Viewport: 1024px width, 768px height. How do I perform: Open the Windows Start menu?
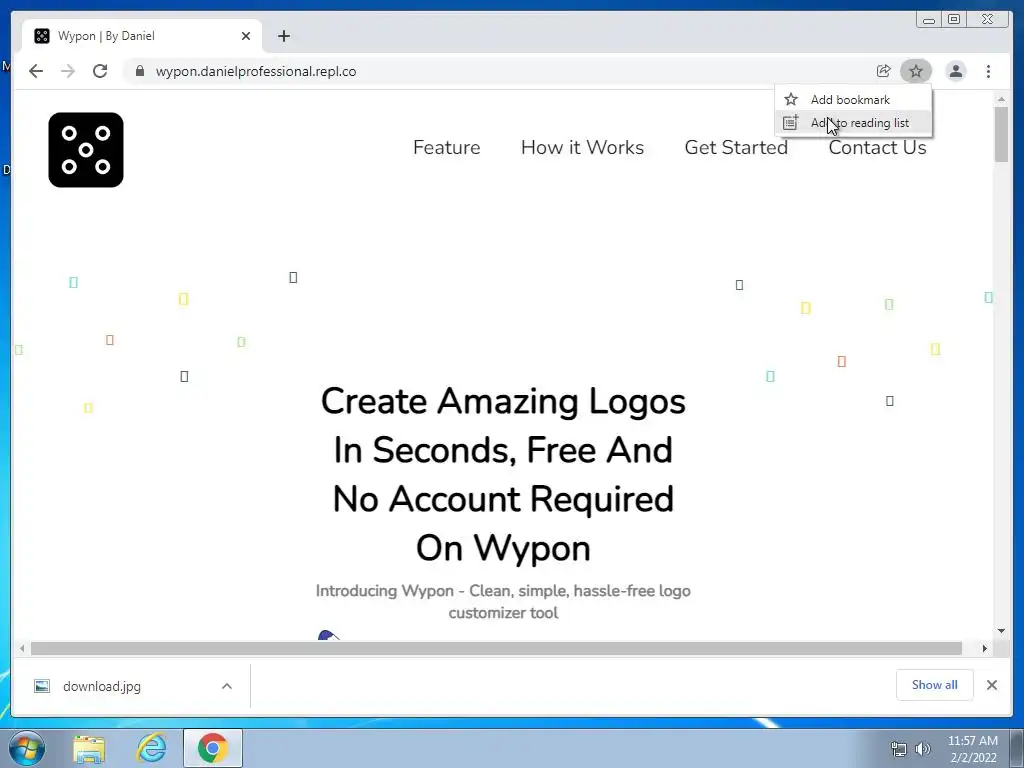coord(27,748)
